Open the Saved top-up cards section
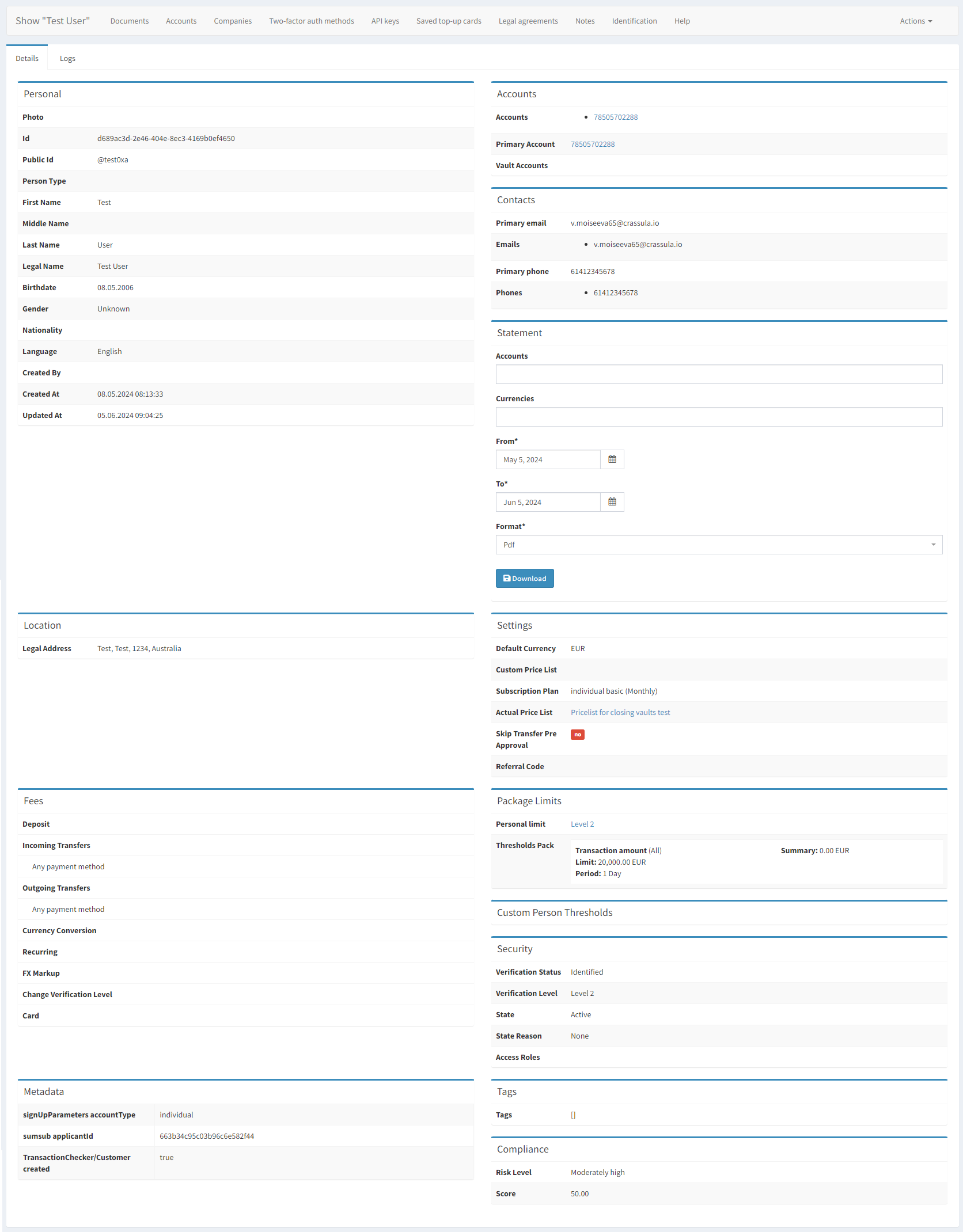The width and height of the screenshot is (963, 1232). click(448, 21)
